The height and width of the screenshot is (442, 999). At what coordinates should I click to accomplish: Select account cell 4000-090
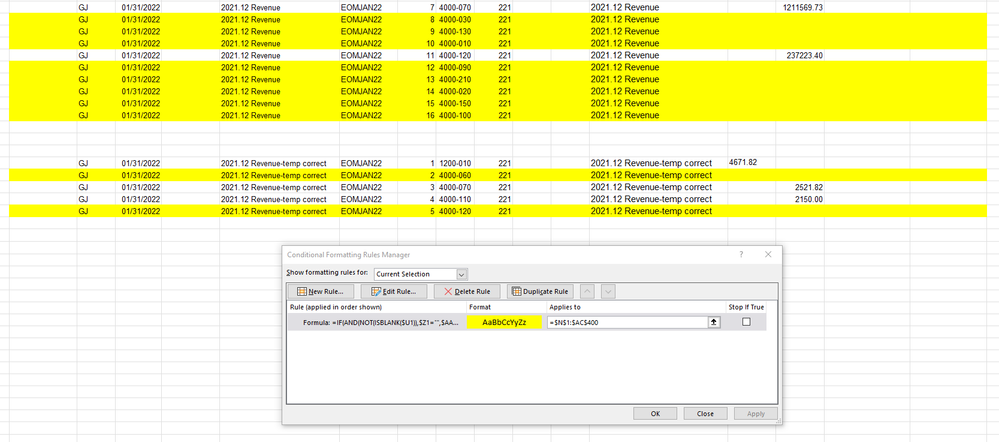456,68
